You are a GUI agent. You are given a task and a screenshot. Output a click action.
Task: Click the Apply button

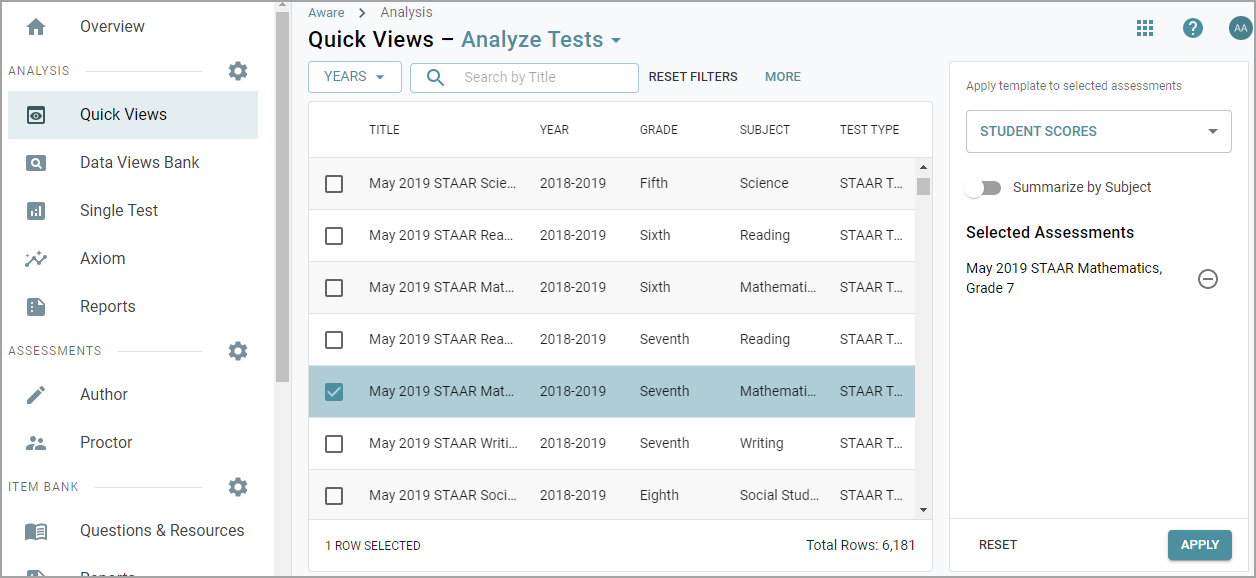coord(1199,545)
